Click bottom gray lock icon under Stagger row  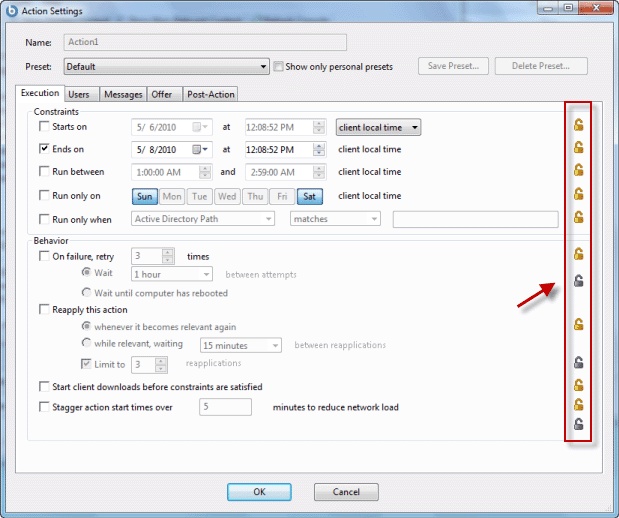pos(578,424)
